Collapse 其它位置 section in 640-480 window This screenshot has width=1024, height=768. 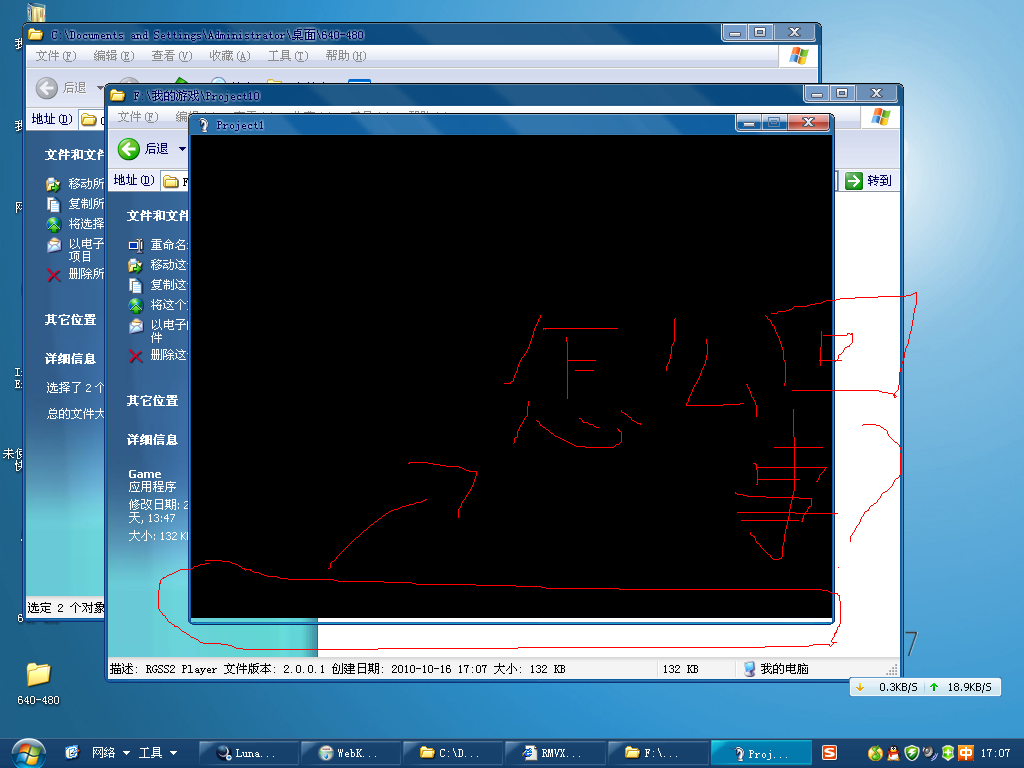(71, 320)
